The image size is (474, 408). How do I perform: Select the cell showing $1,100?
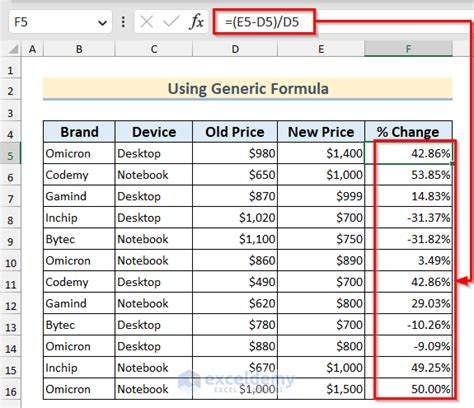tap(235, 239)
